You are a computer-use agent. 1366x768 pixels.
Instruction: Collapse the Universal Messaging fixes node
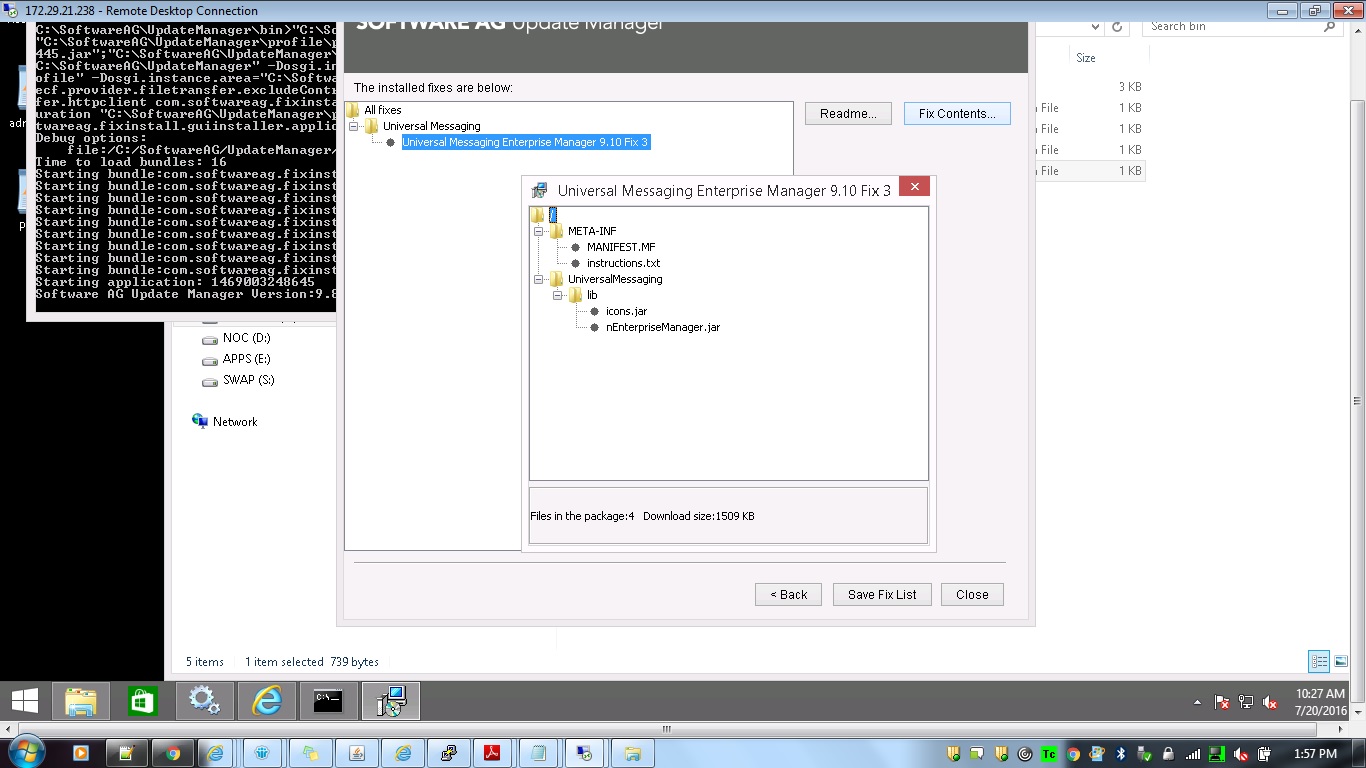354,126
